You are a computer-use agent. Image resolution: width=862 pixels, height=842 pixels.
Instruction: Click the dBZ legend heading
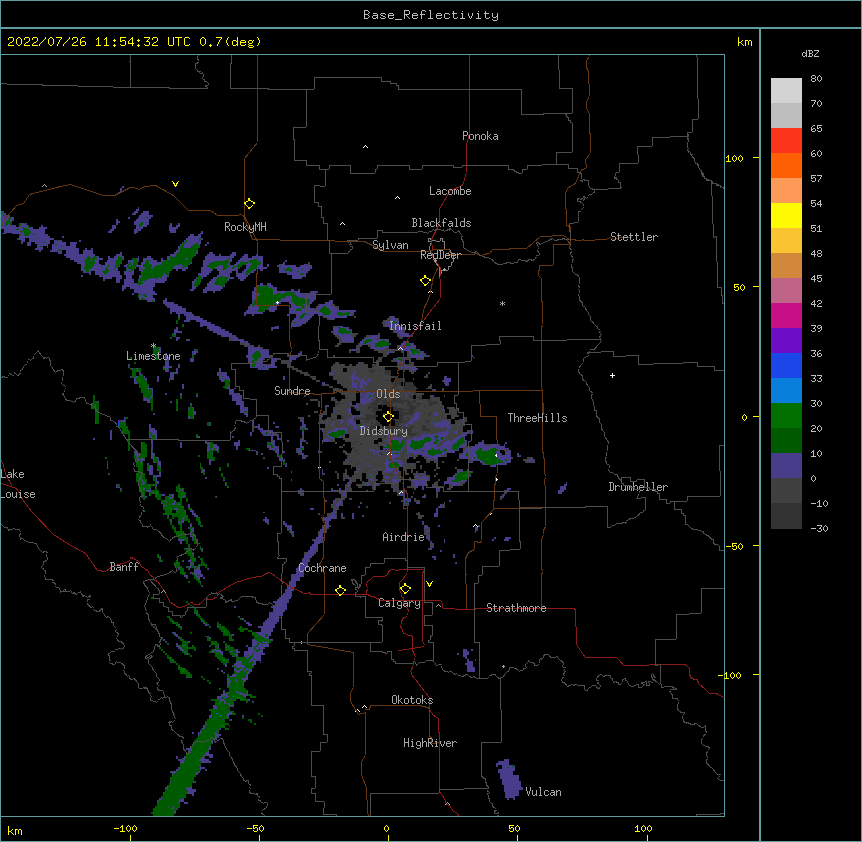pyautogui.click(x=810, y=54)
